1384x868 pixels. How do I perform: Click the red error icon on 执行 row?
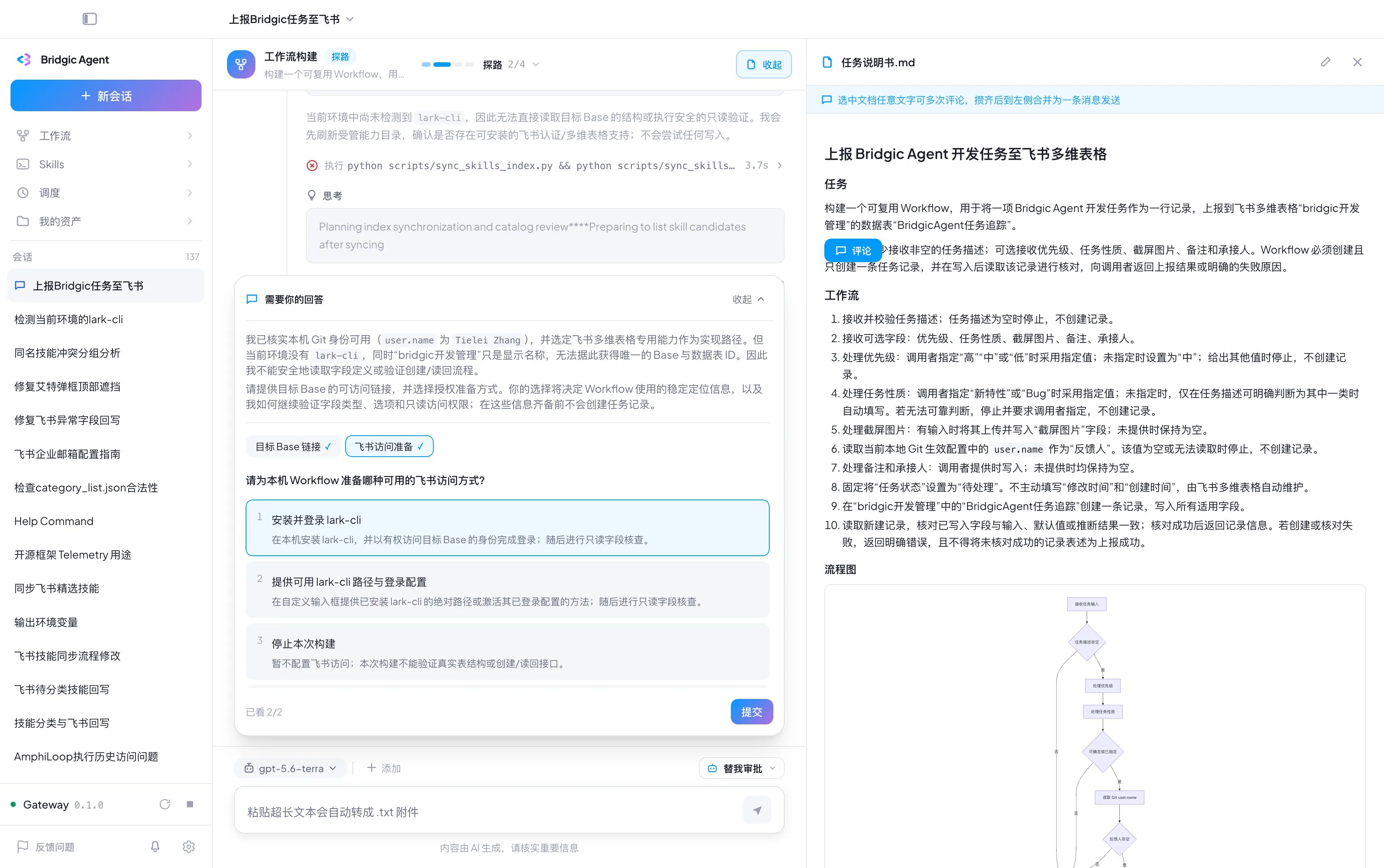(x=312, y=165)
